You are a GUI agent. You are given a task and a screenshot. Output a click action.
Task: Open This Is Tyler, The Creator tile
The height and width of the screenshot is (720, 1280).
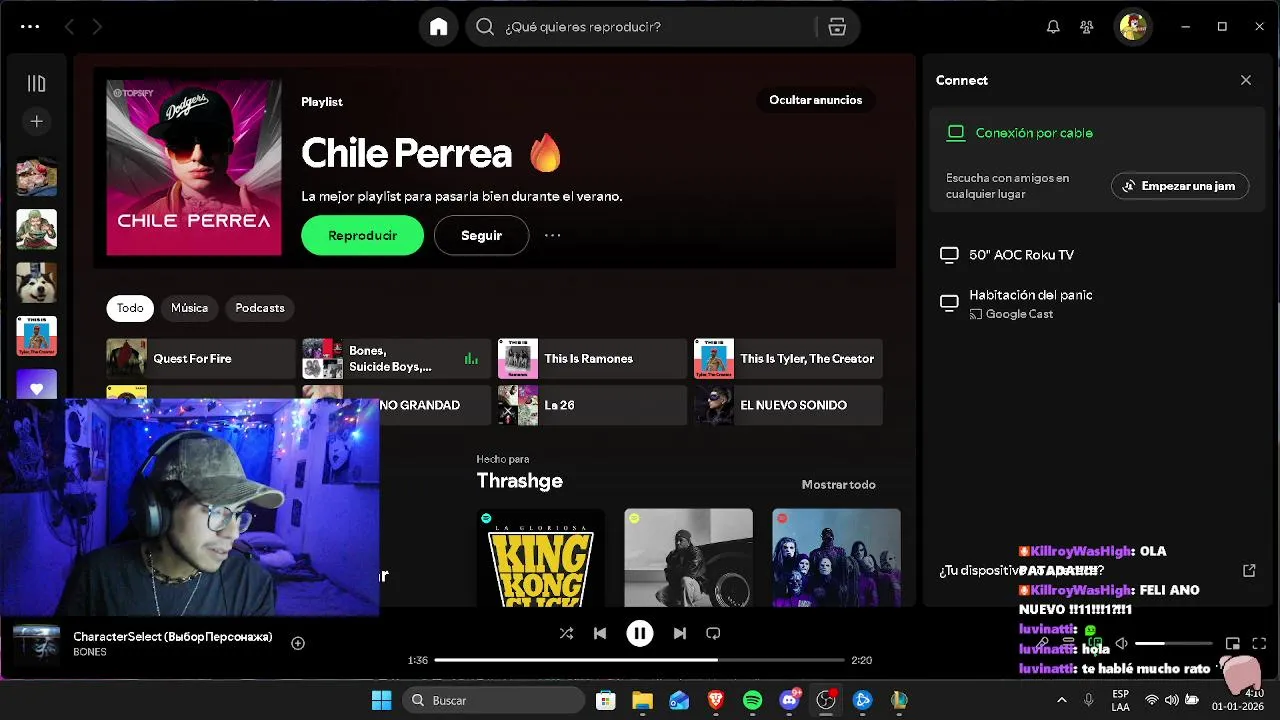tap(788, 358)
